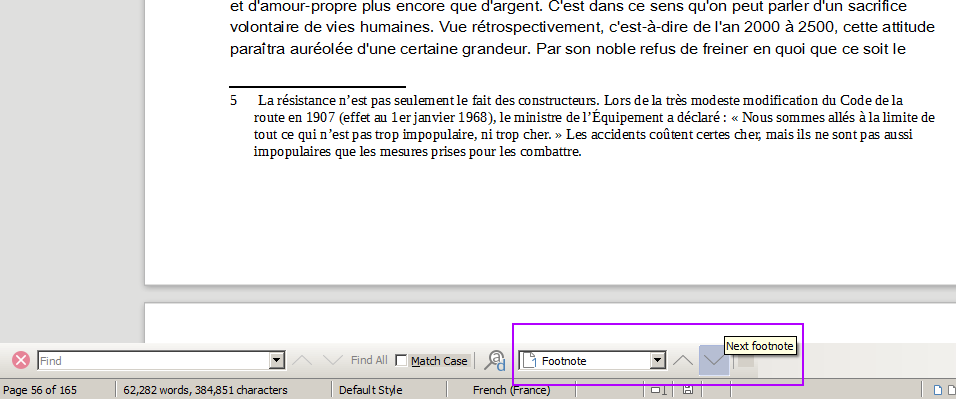The image size is (956, 399).
Task: Click into the Find search field
Action: click(x=154, y=361)
